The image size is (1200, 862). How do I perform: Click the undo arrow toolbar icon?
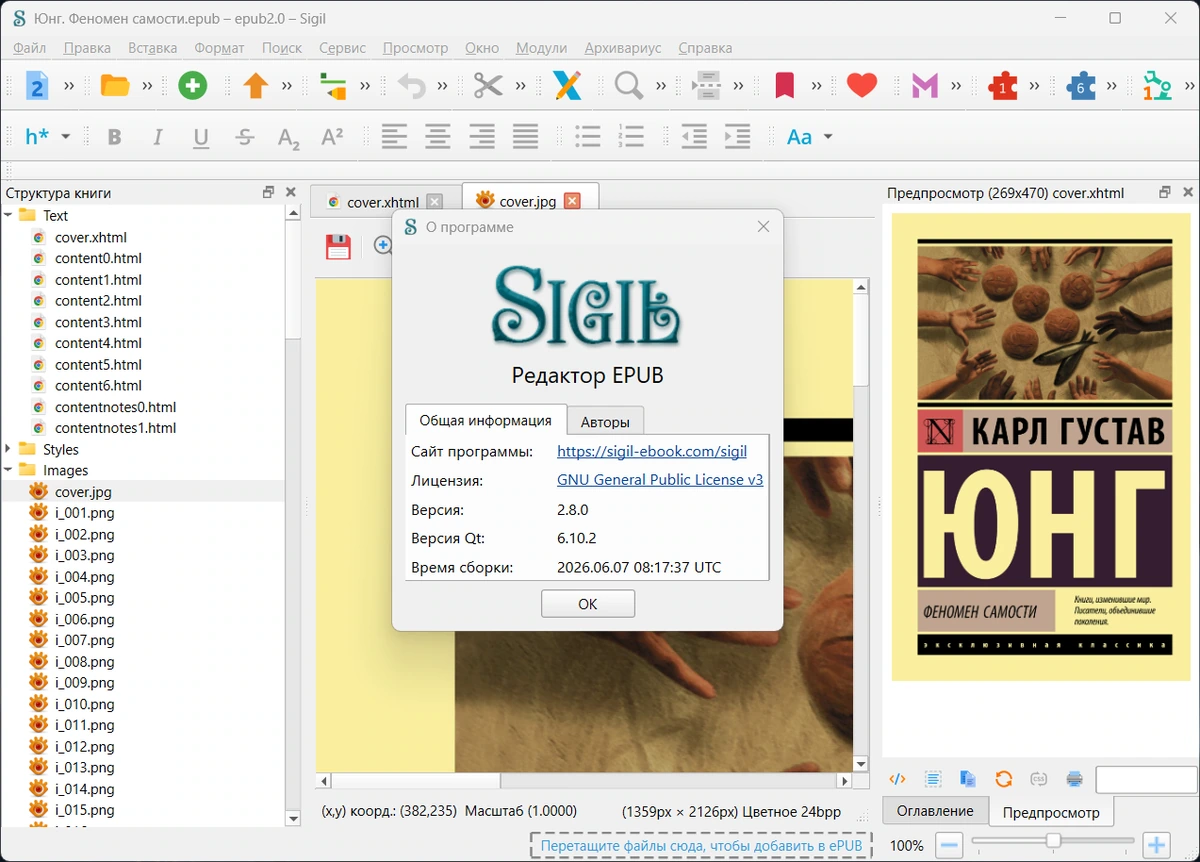pos(411,86)
